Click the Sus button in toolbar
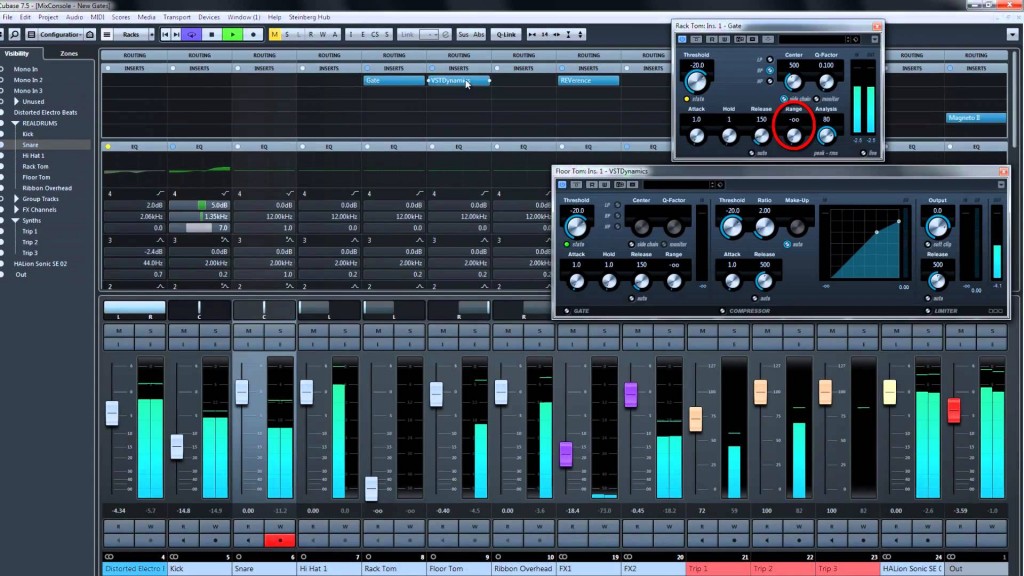The image size is (1024, 576). [464, 35]
